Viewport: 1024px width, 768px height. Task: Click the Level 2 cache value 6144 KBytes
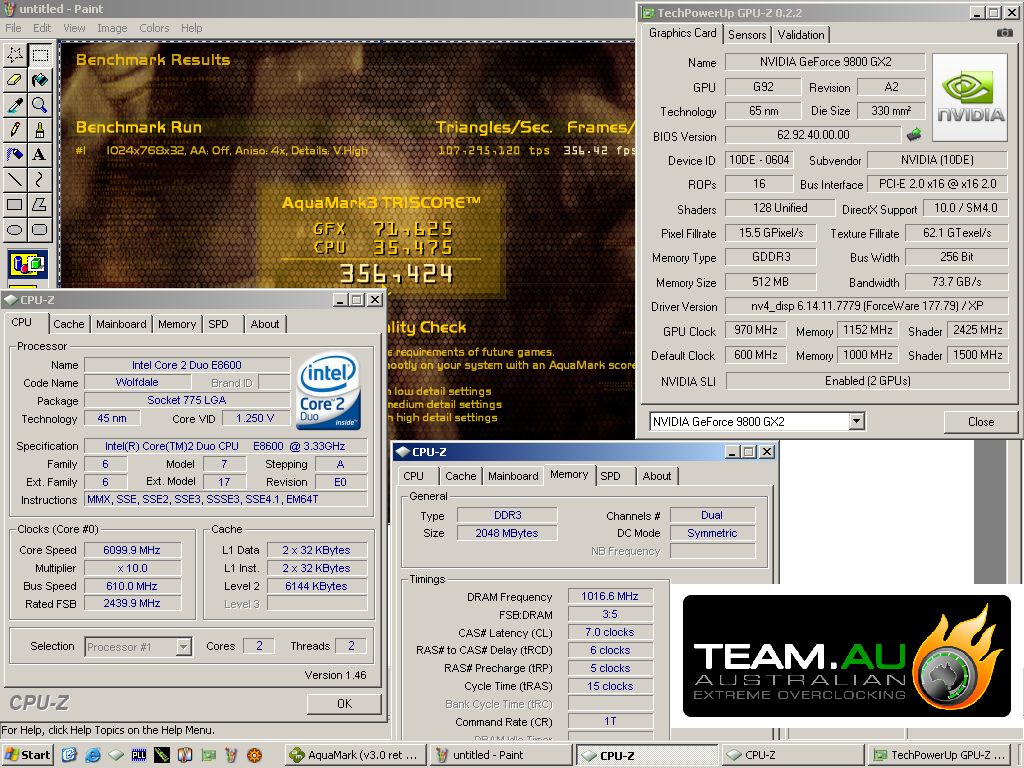316,586
